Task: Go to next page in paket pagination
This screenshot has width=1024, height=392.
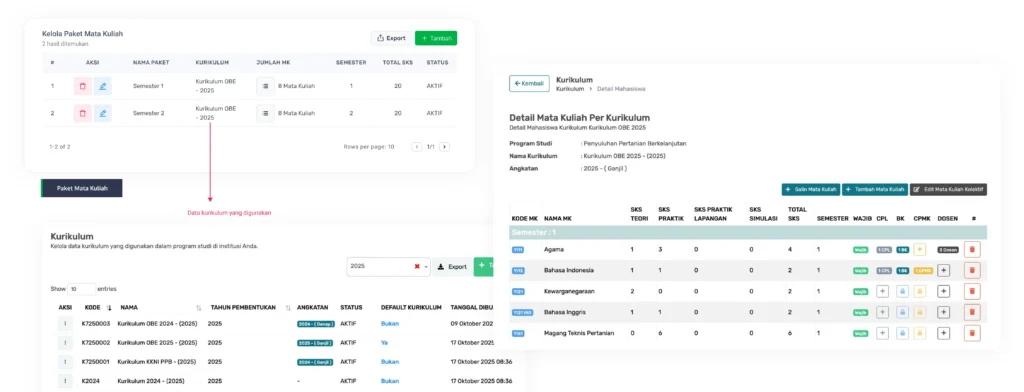Action: (444, 147)
